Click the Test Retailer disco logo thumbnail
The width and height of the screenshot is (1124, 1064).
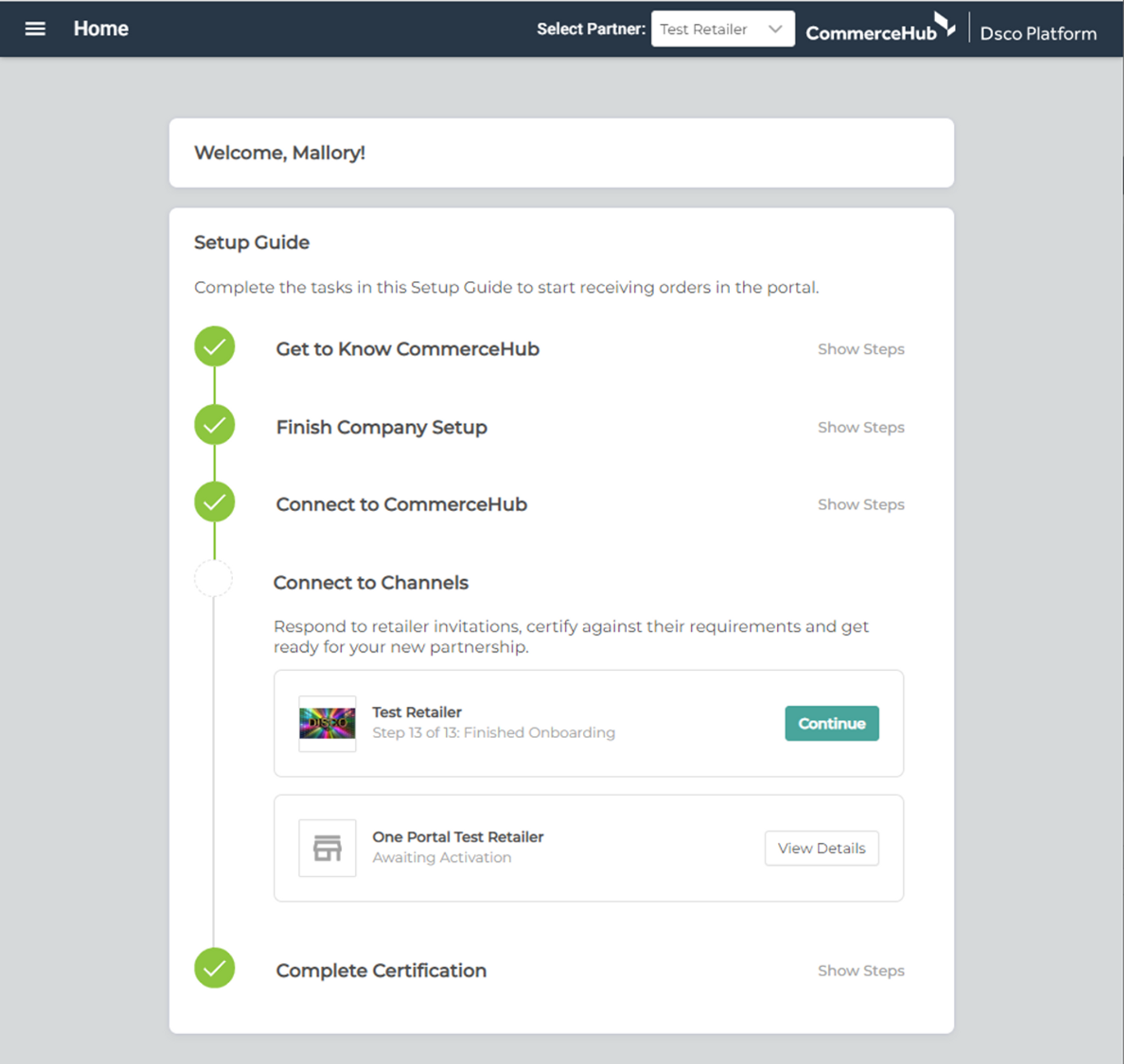[328, 724]
